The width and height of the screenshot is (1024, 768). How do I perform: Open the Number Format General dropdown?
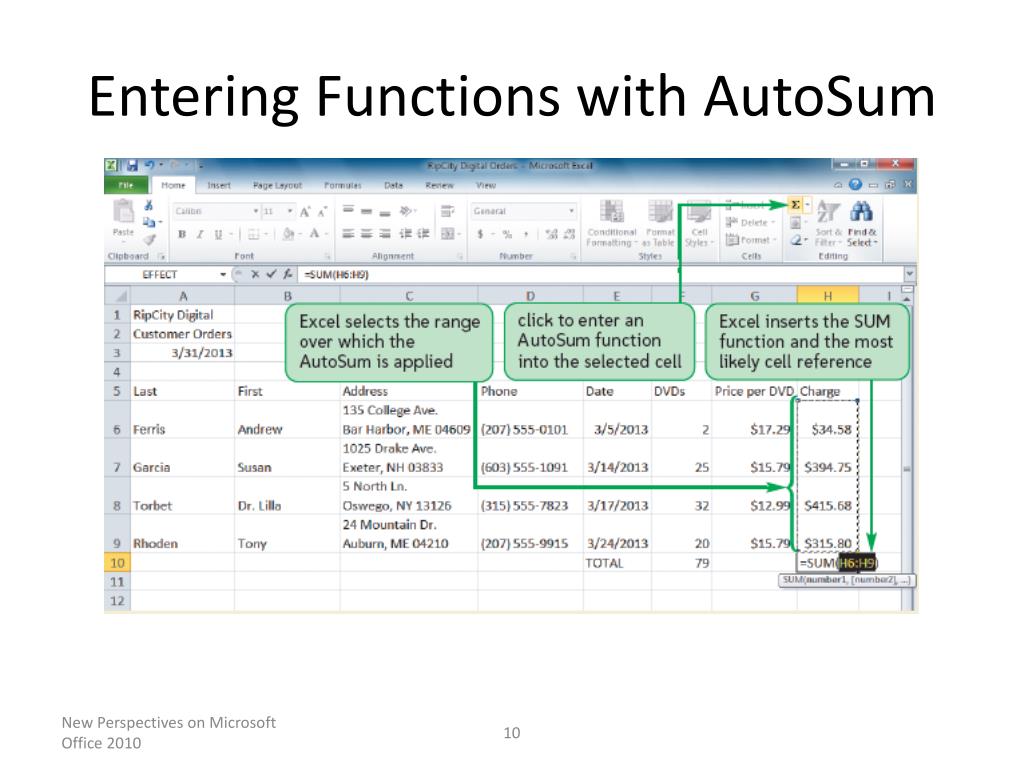pyautogui.click(x=571, y=212)
